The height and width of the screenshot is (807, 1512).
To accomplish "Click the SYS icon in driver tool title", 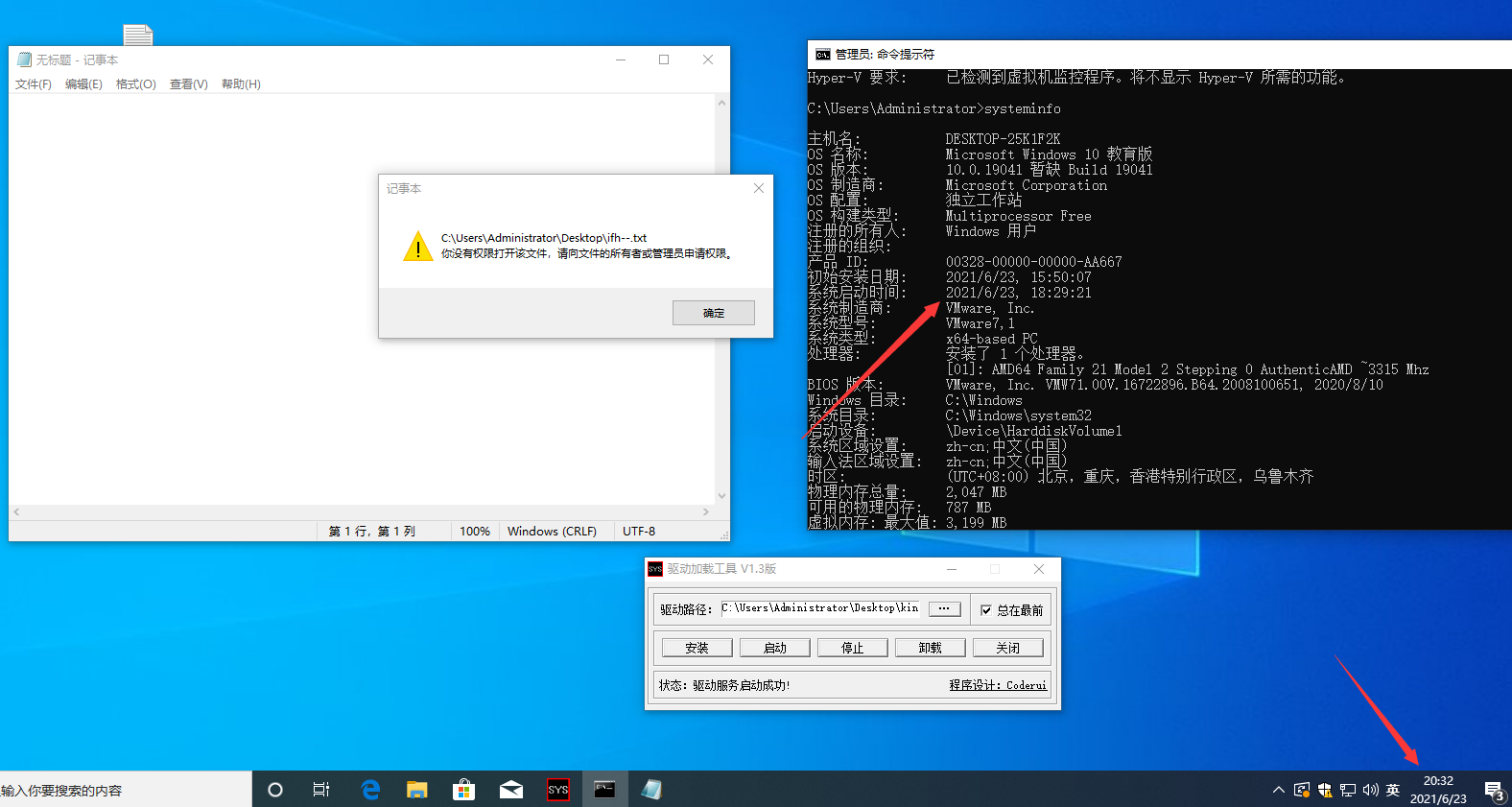I will tap(655, 569).
